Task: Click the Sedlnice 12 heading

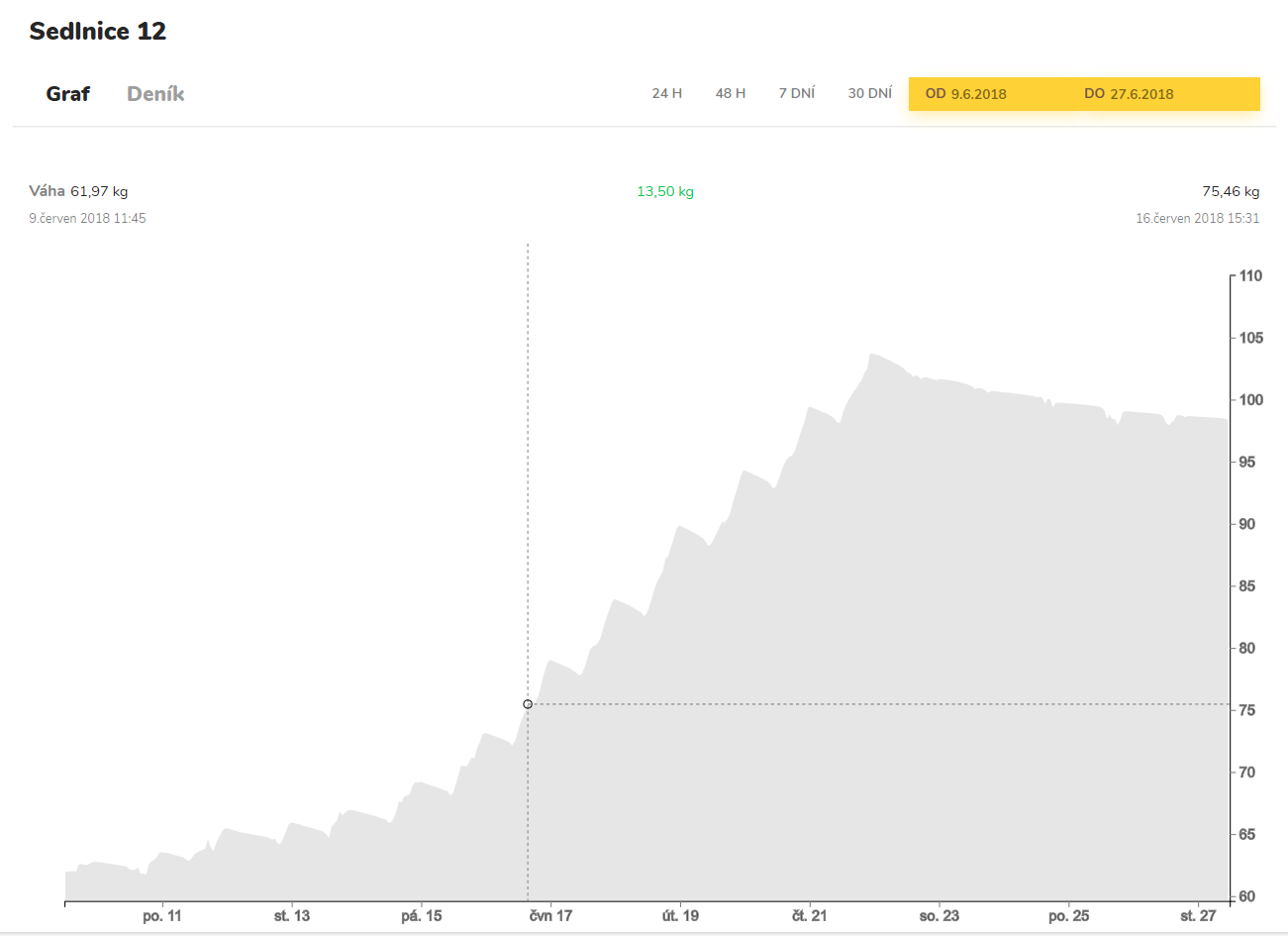Action: (x=98, y=31)
